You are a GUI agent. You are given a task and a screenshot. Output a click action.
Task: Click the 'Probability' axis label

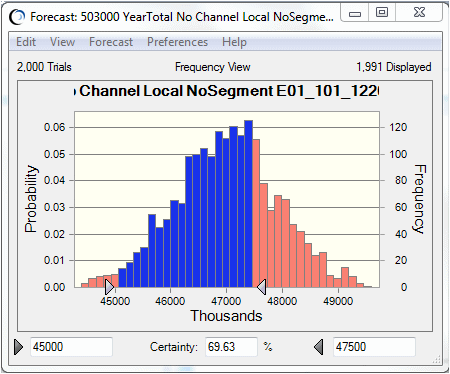tap(31, 199)
